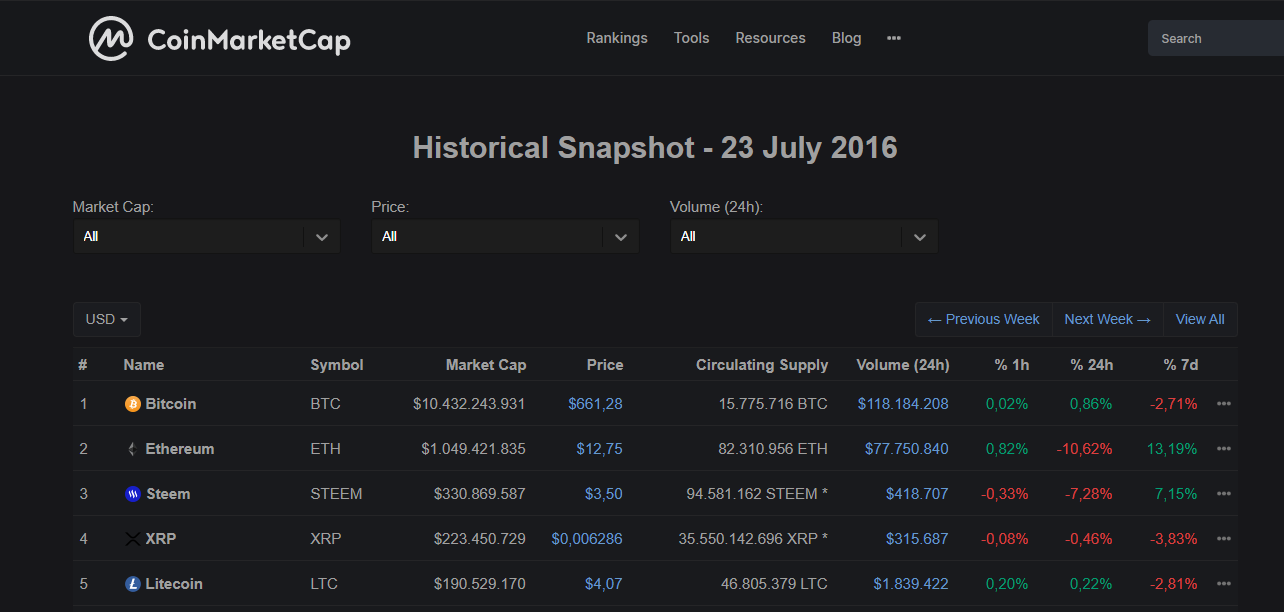Open the Ethereum row more-options dots
Screen dimensions: 1284x612
click(x=1223, y=449)
